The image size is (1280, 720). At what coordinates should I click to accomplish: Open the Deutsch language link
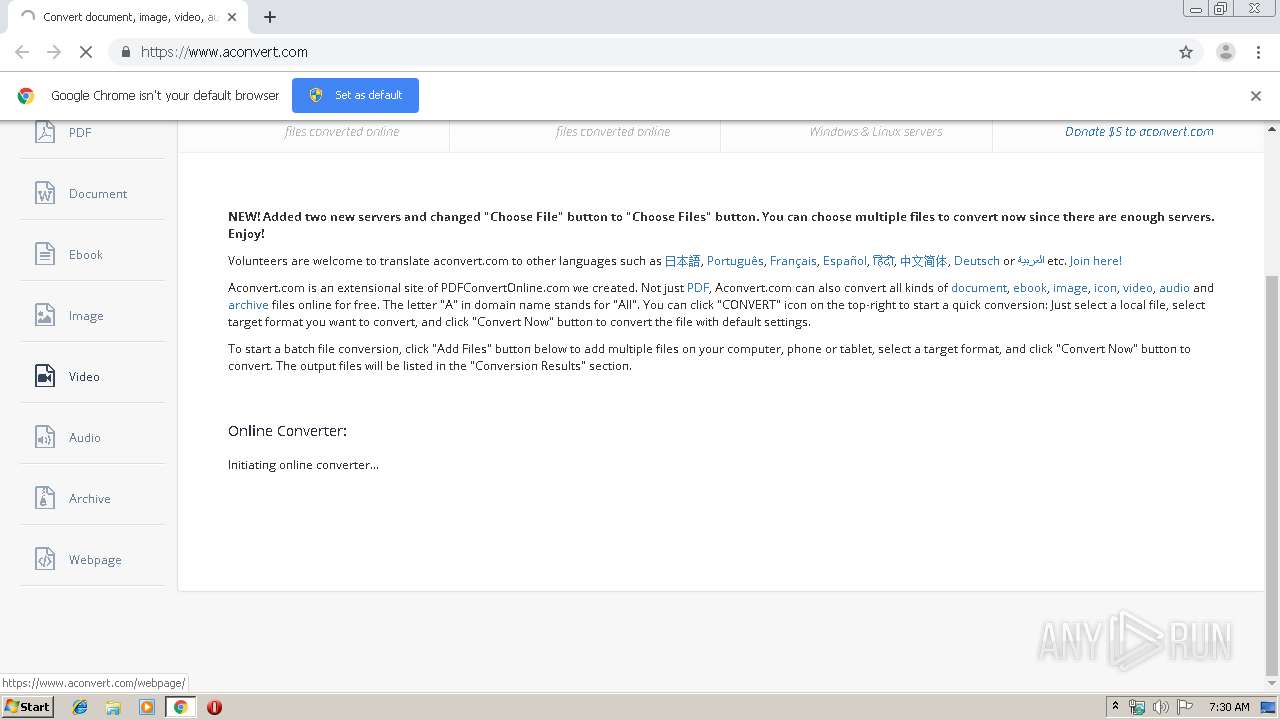point(977,261)
